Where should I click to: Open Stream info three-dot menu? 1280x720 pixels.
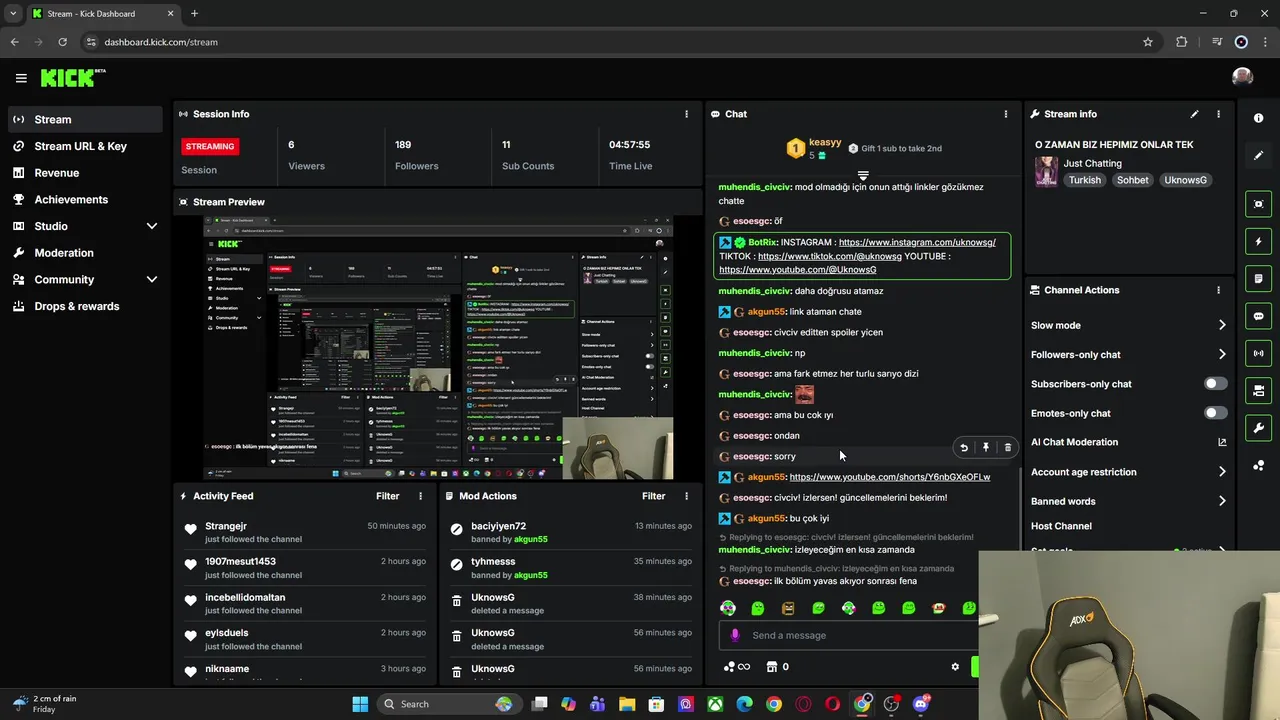click(1218, 114)
